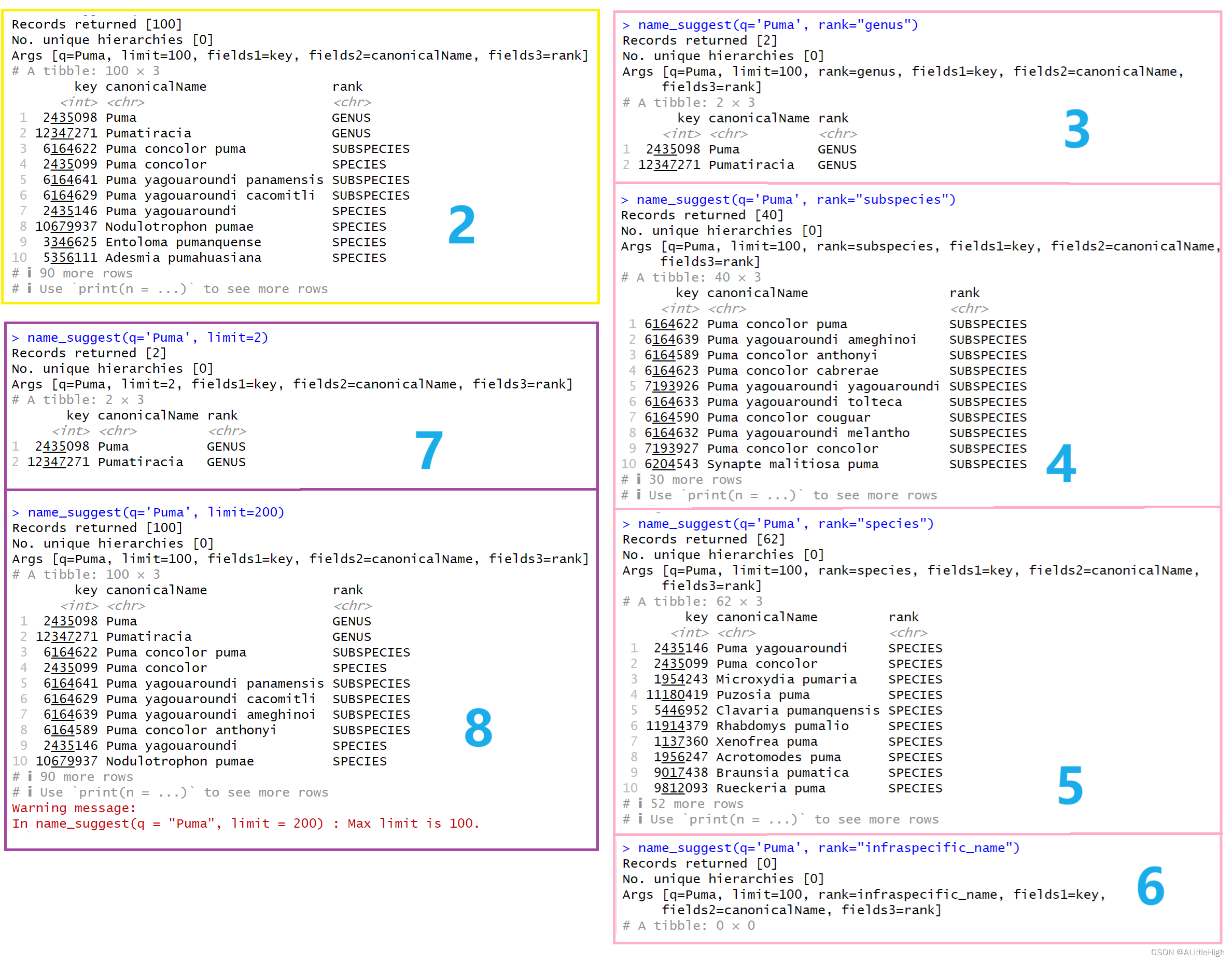Select the 'Records returned [40]' line
The width and height of the screenshot is (1232, 962).
tap(702, 216)
